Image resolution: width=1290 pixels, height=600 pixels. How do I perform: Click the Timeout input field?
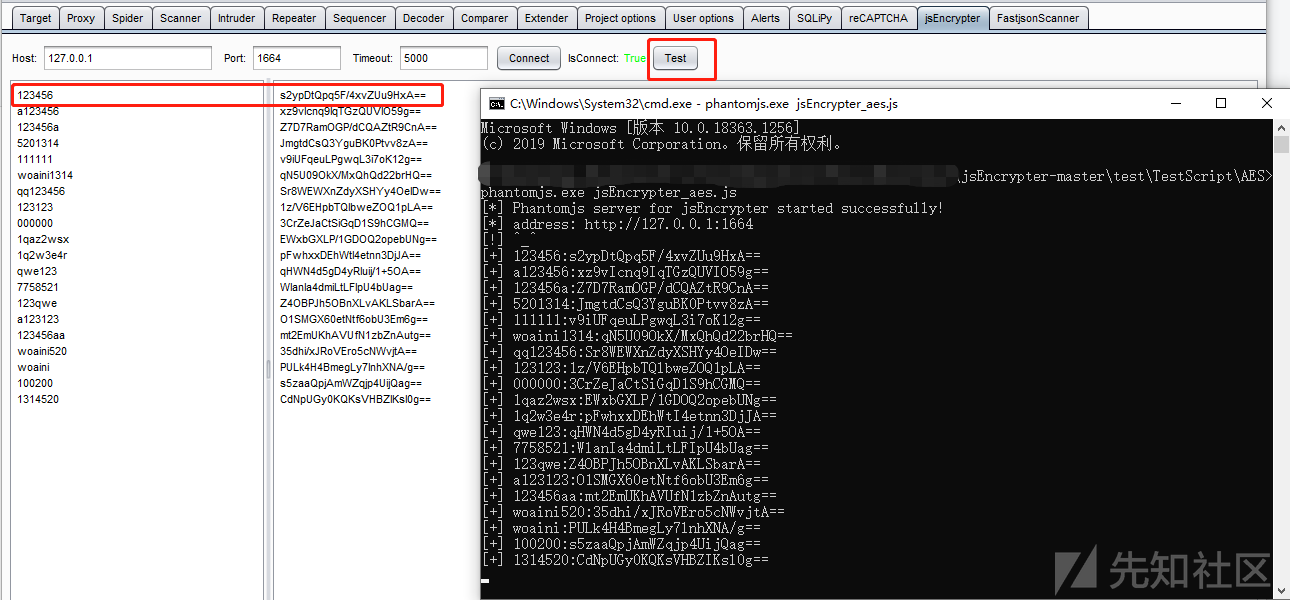(x=444, y=58)
